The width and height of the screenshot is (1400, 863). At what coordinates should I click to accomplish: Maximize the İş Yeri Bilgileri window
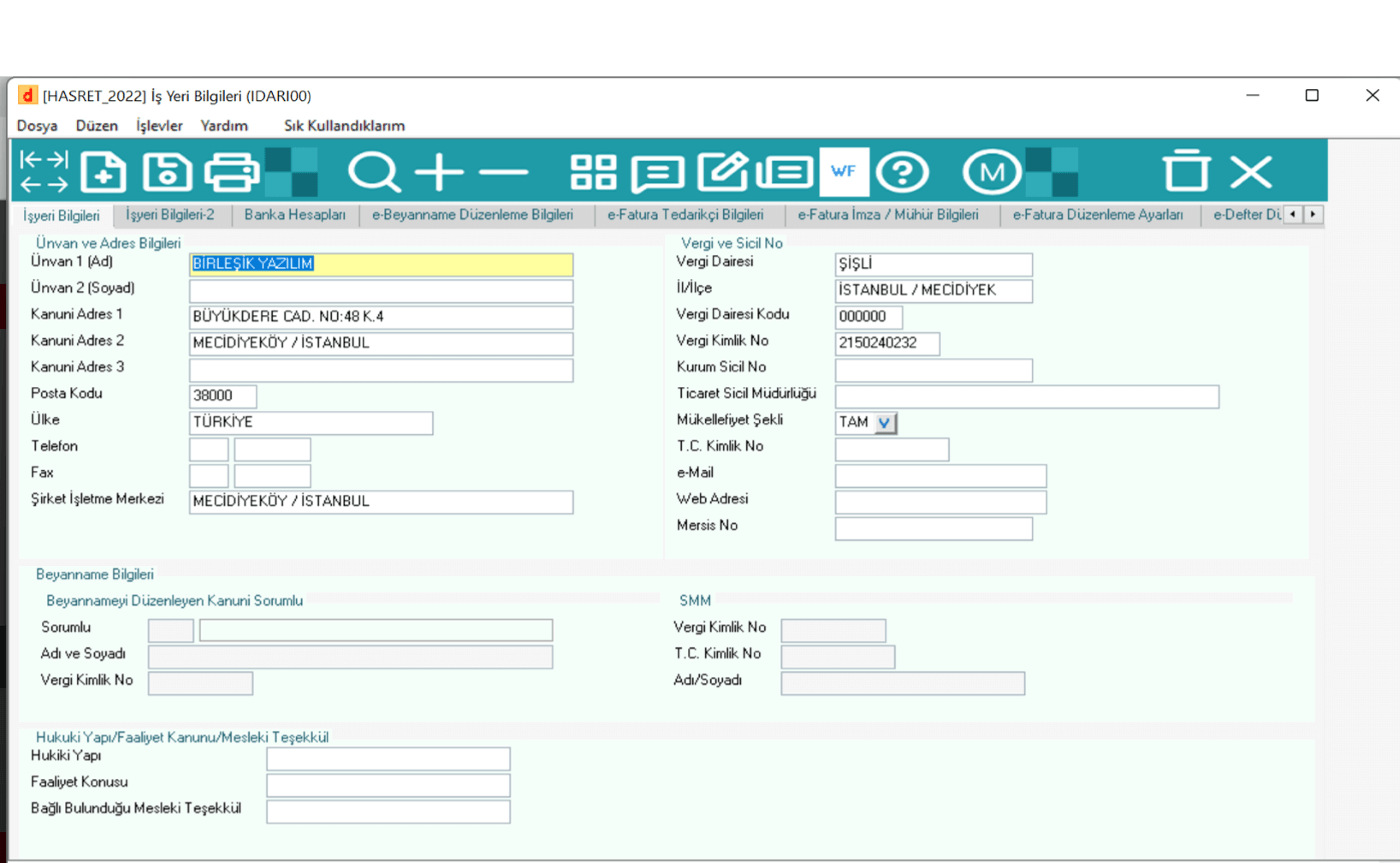[1312, 96]
